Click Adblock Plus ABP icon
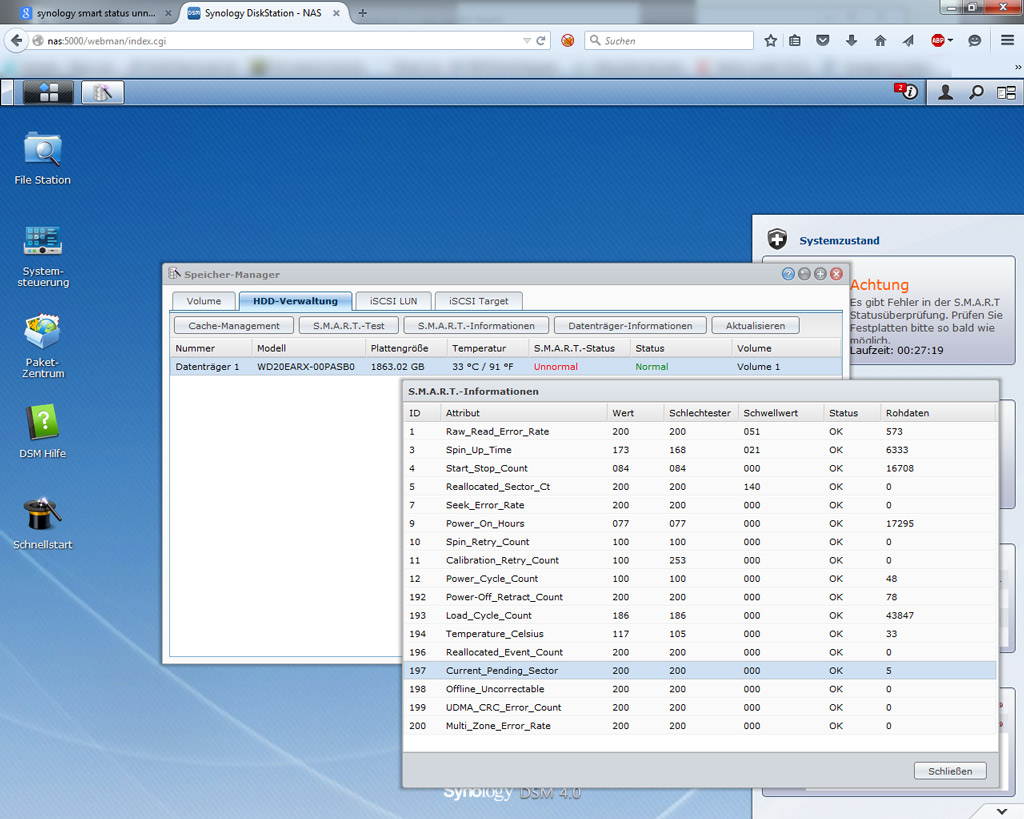The height and width of the screenshot is (819, 1024). coord(938,40)
